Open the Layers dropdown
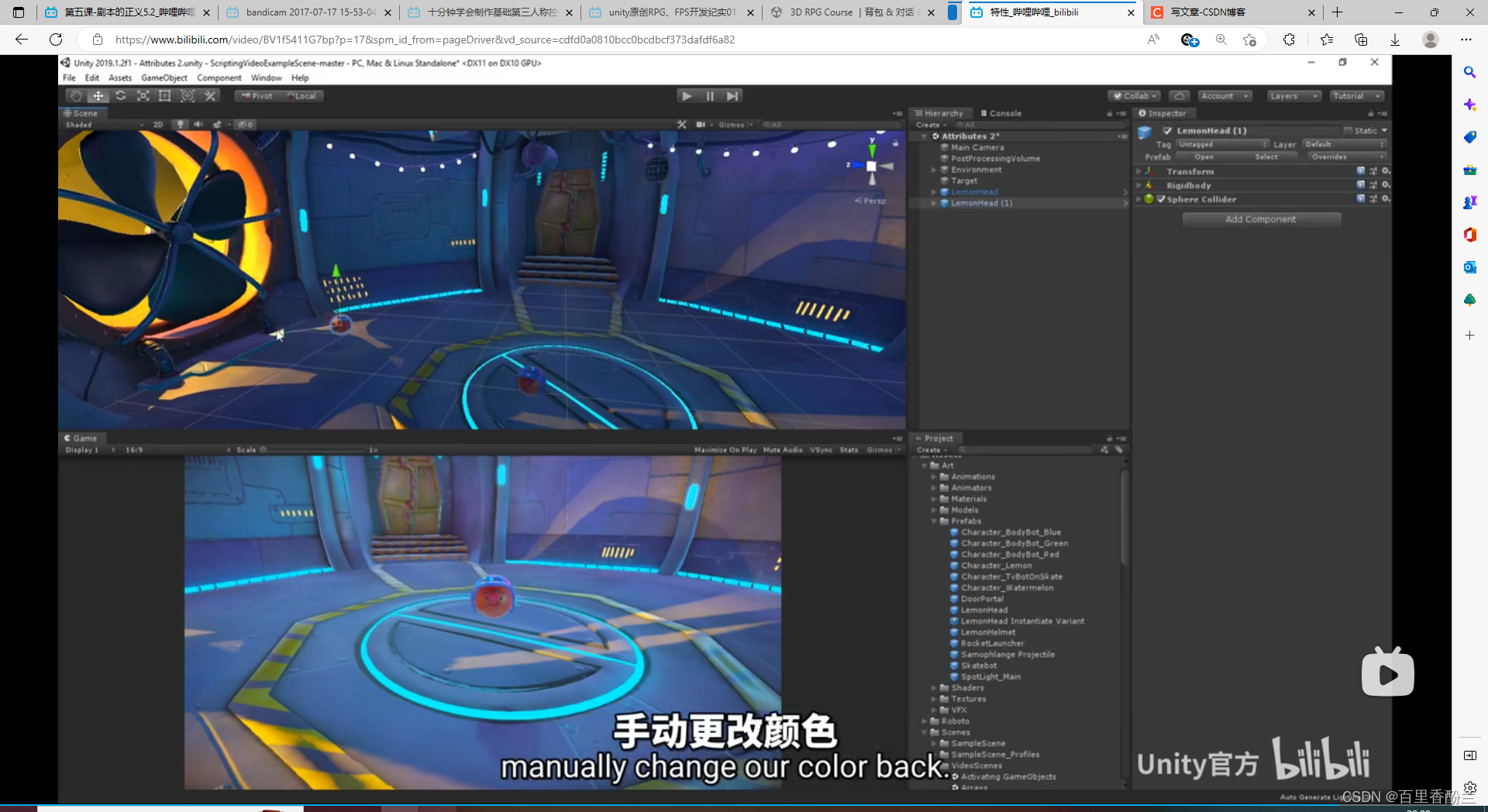This screenshot has width=1488, height=812. [x=1294, y=96]
